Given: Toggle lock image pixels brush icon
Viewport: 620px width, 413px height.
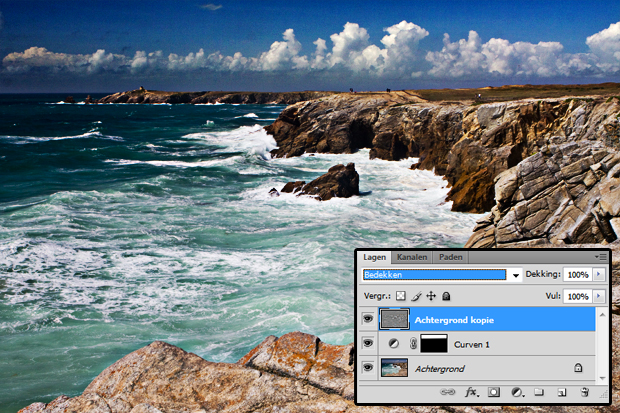Looking at the screenshot, I should (416, 296).
